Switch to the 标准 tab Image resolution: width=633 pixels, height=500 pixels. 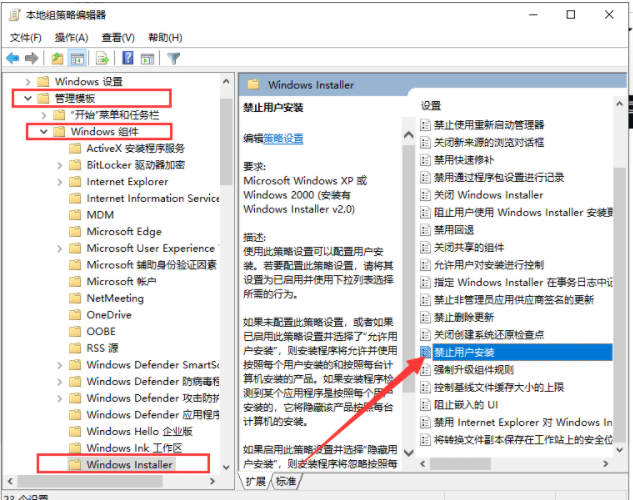286,481
